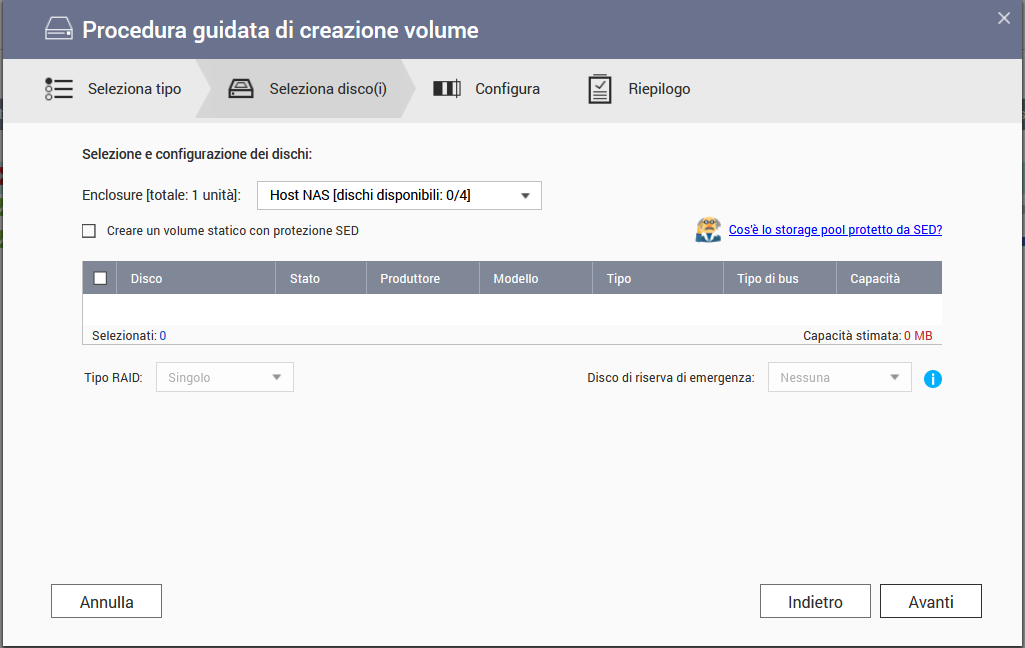1025x648 pixels.
Task: Click the blue info icon beside spare disk
Action: coord(933,379)
